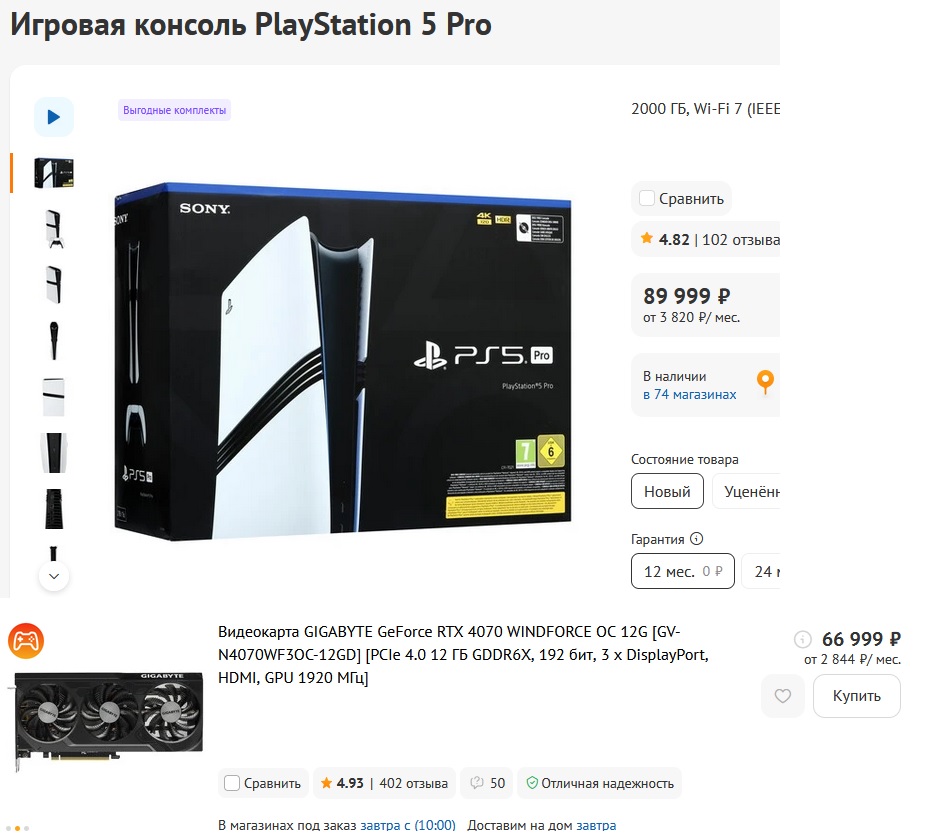Select the 12 мес. warranty option
Viewport: 934px width, 840px height.
(x=683, y=571)
